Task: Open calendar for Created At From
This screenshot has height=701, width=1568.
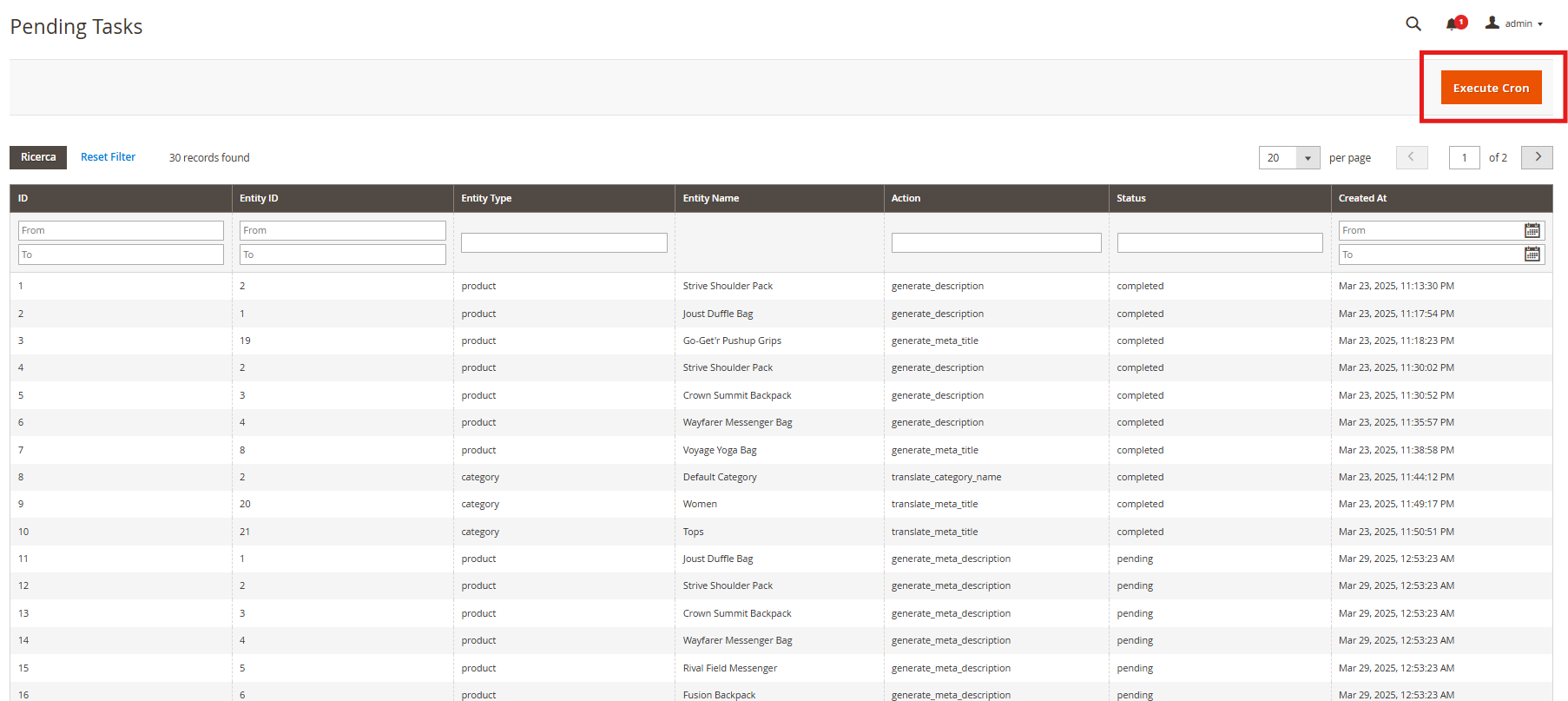Action: coord(1532,230)
